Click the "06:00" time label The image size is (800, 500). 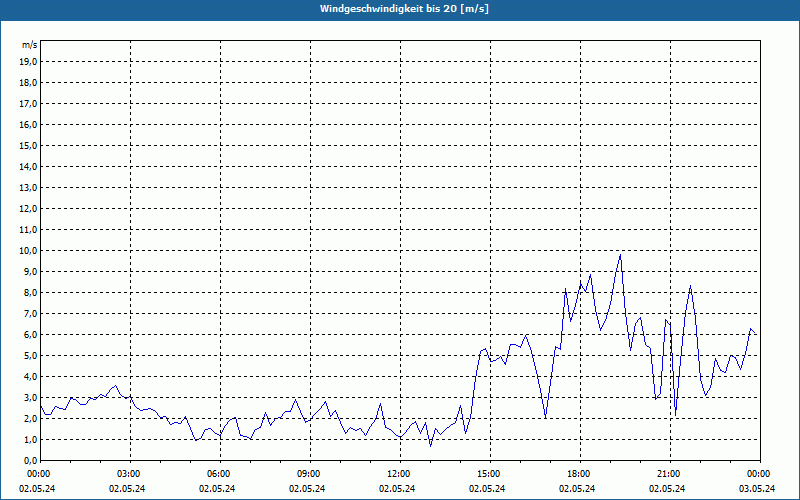[x=218, y=474]
